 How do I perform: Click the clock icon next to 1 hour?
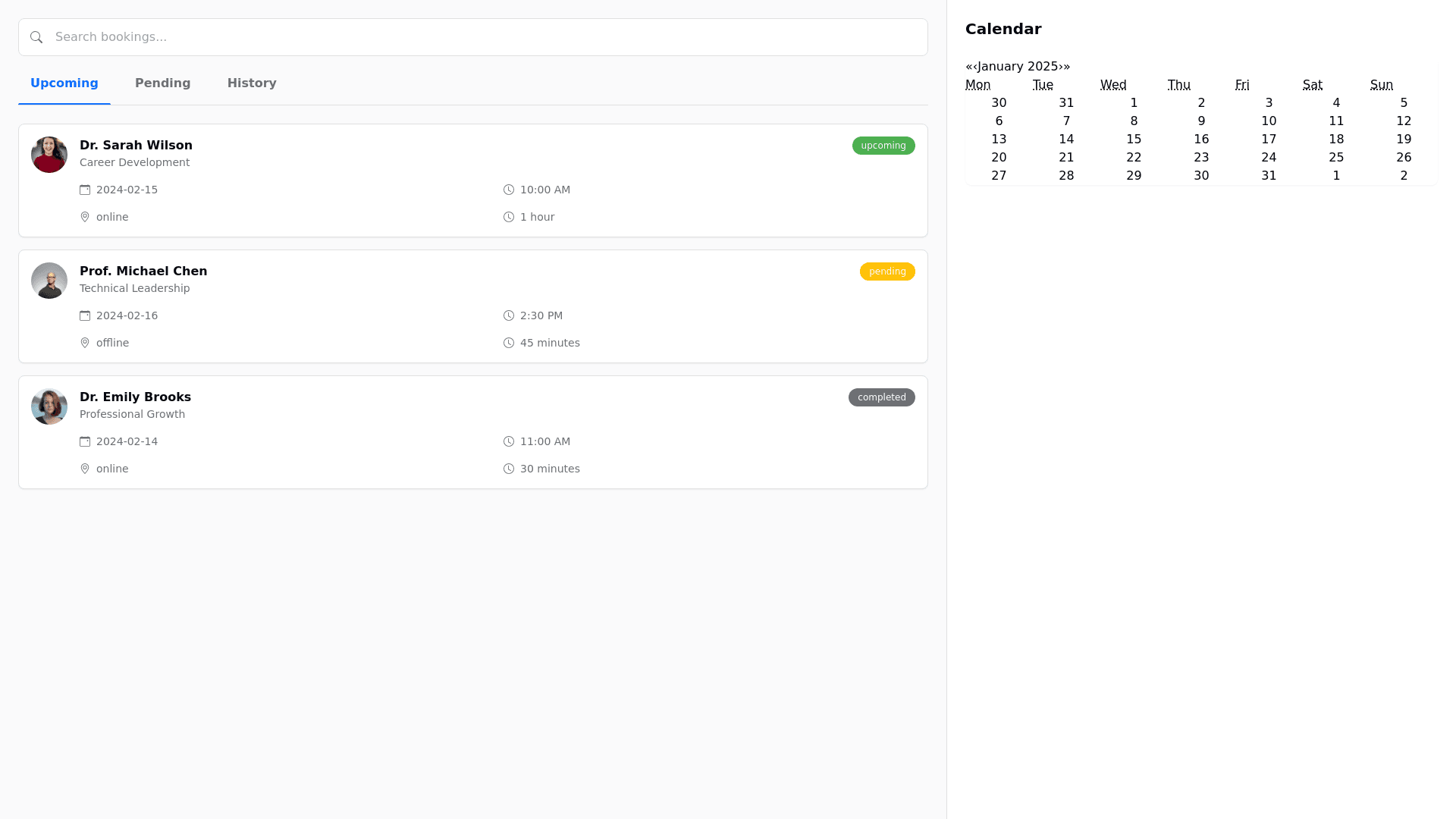pyautogui.click(x=508, y=217)
